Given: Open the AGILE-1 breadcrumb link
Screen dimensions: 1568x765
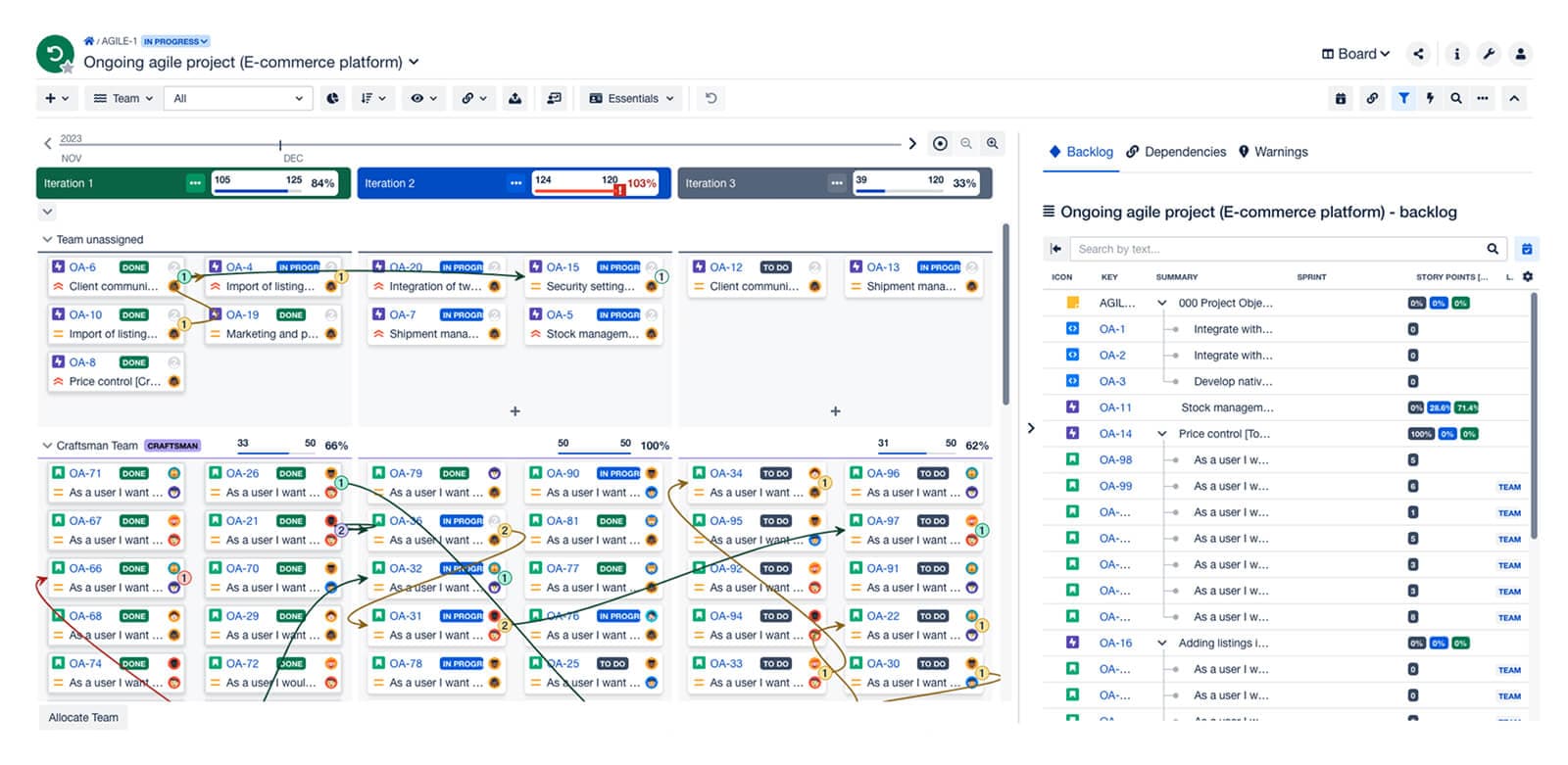Looking at the screenshot, I should [x=119, y=41].
